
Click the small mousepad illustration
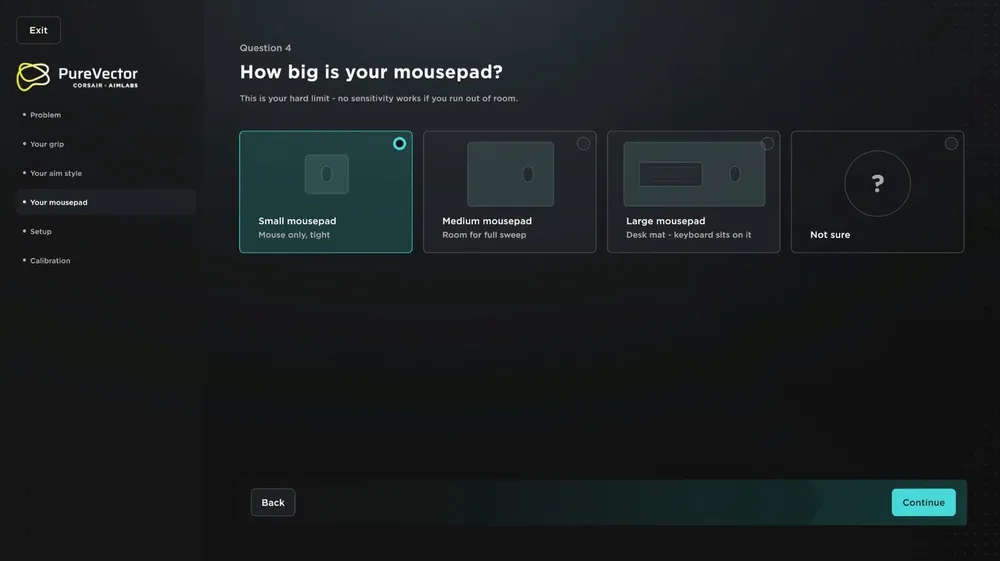coord(327,174)
